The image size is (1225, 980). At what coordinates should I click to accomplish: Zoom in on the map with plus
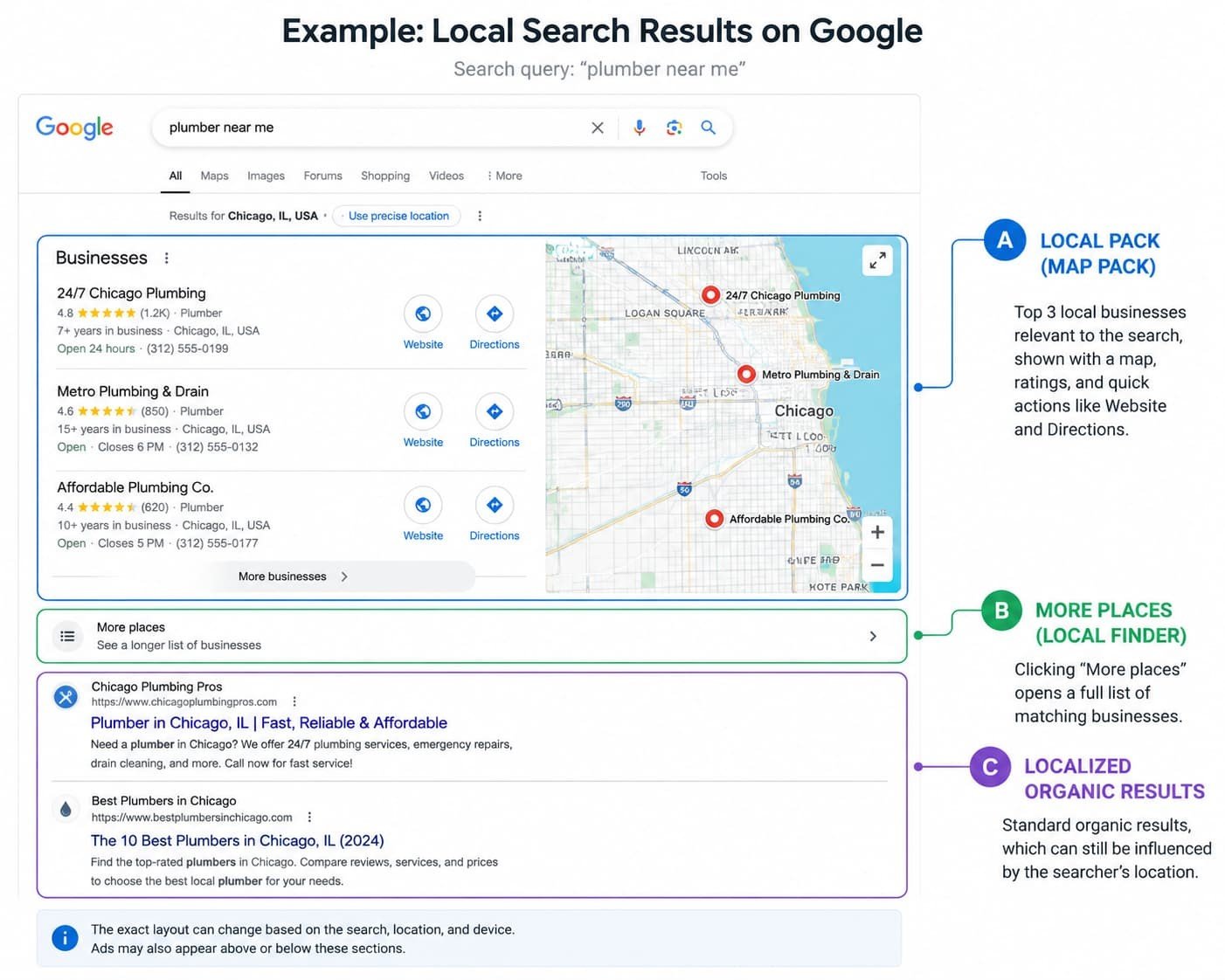pyautogui.click(x=877, y=532)
